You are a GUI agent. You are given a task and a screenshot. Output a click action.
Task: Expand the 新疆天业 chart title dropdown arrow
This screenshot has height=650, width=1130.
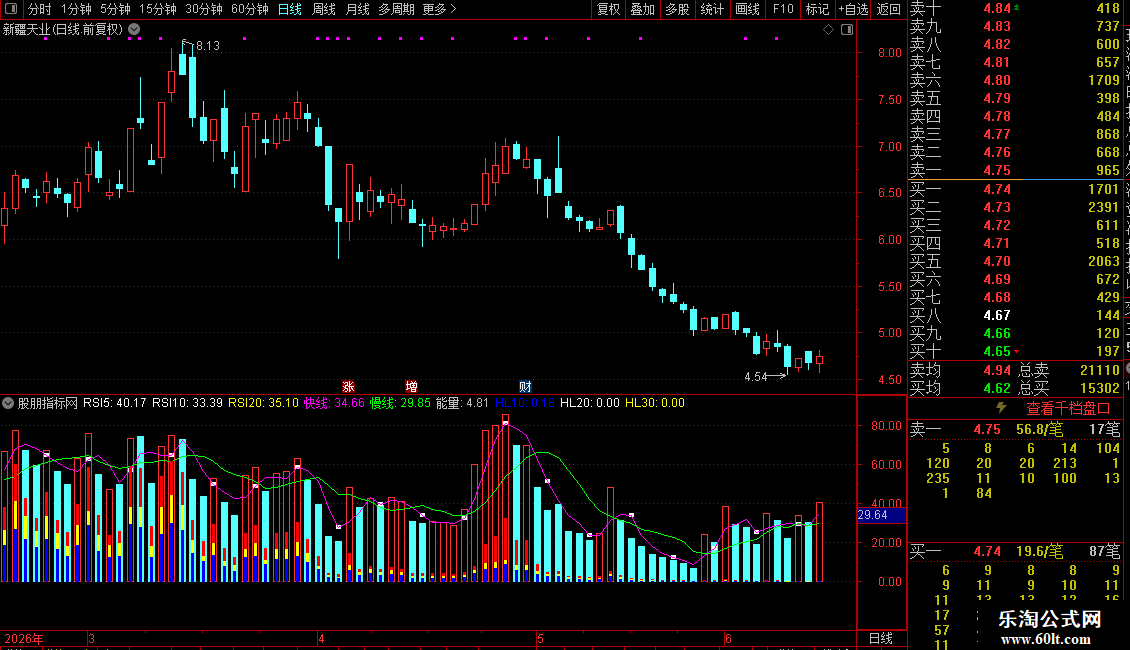tap(134, 30)
